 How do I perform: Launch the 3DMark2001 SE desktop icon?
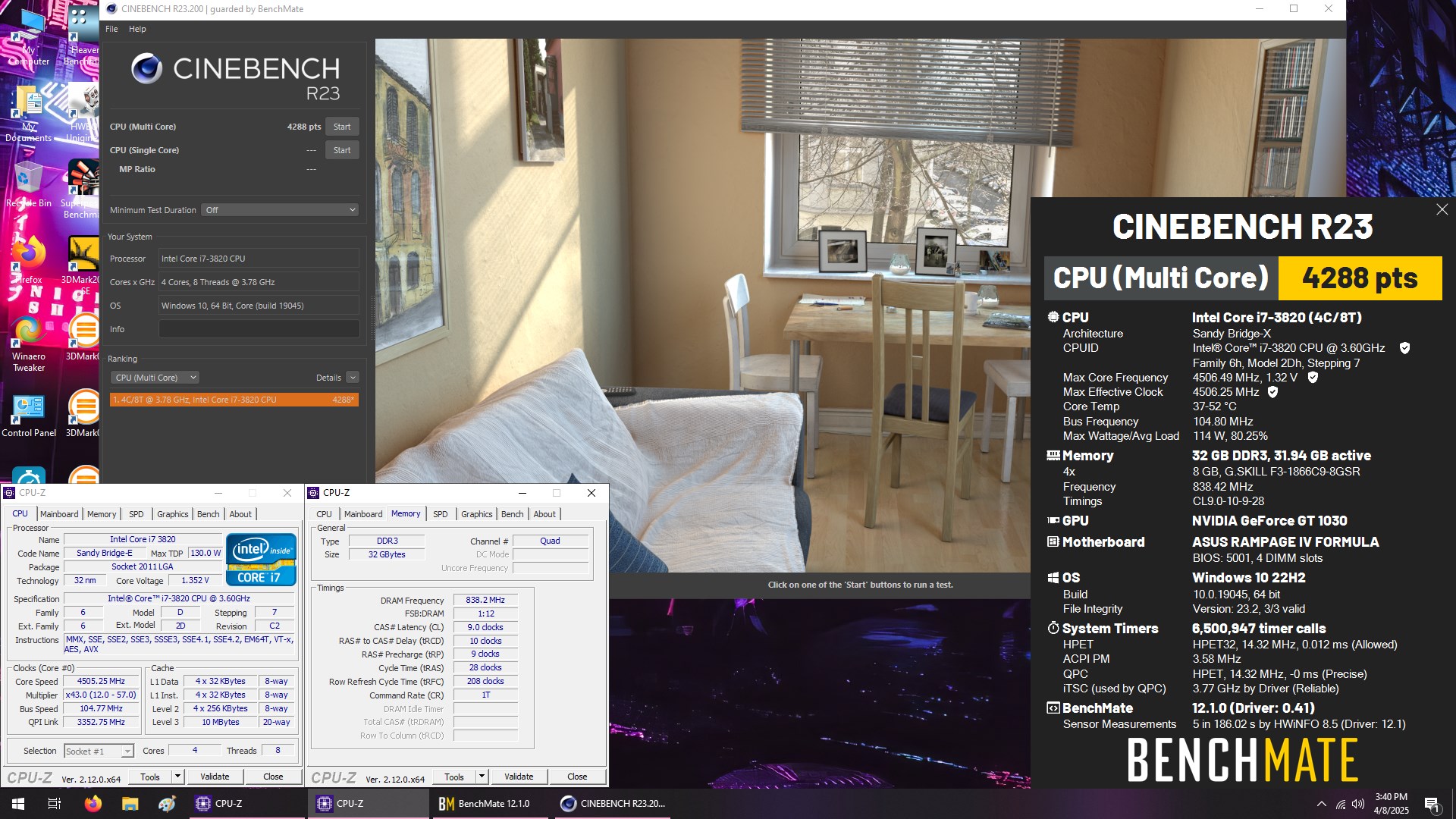[x=82, y=265]
